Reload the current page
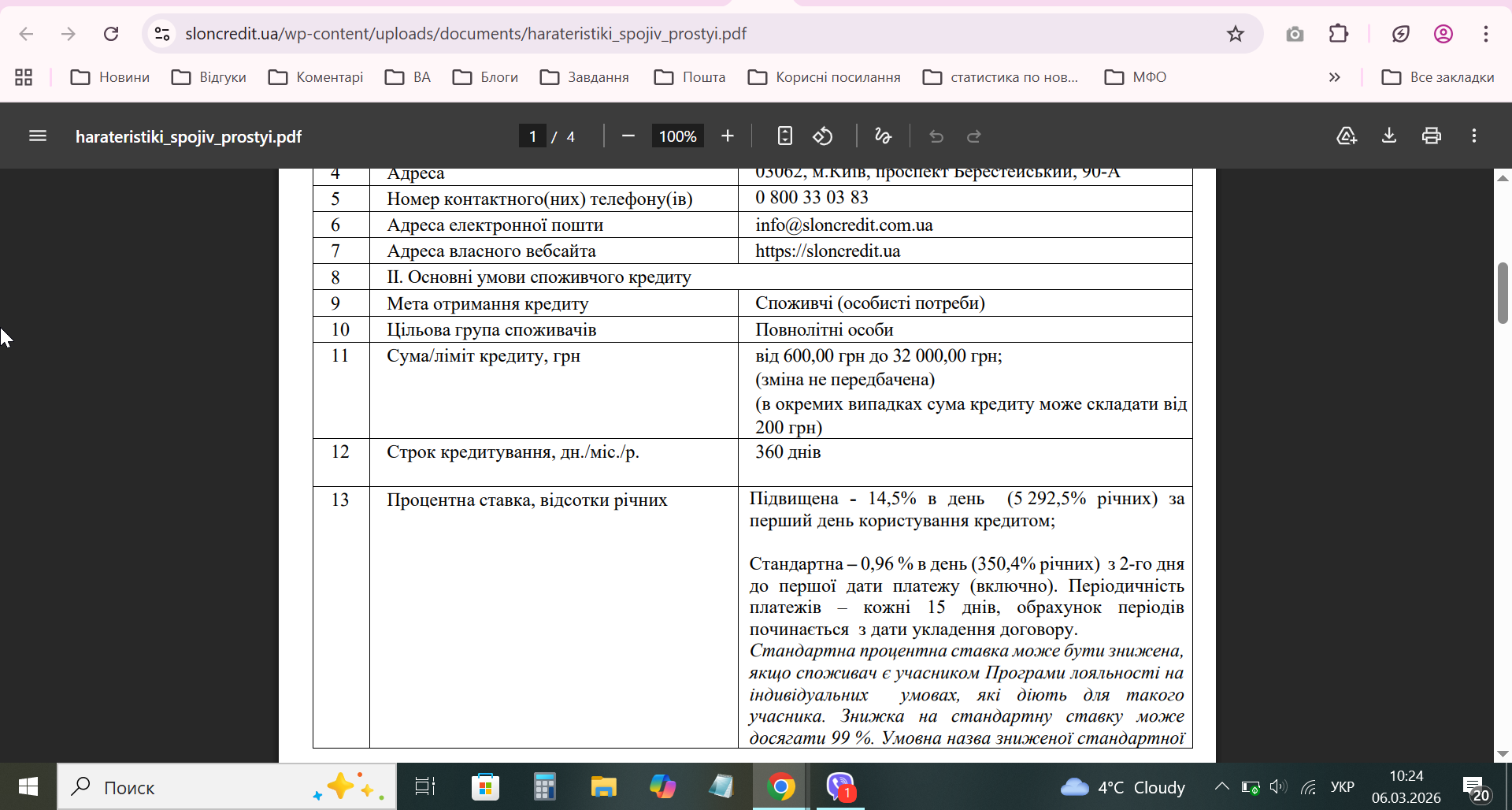Screen dimensions: 1512x810 click(x=111, y=34)
